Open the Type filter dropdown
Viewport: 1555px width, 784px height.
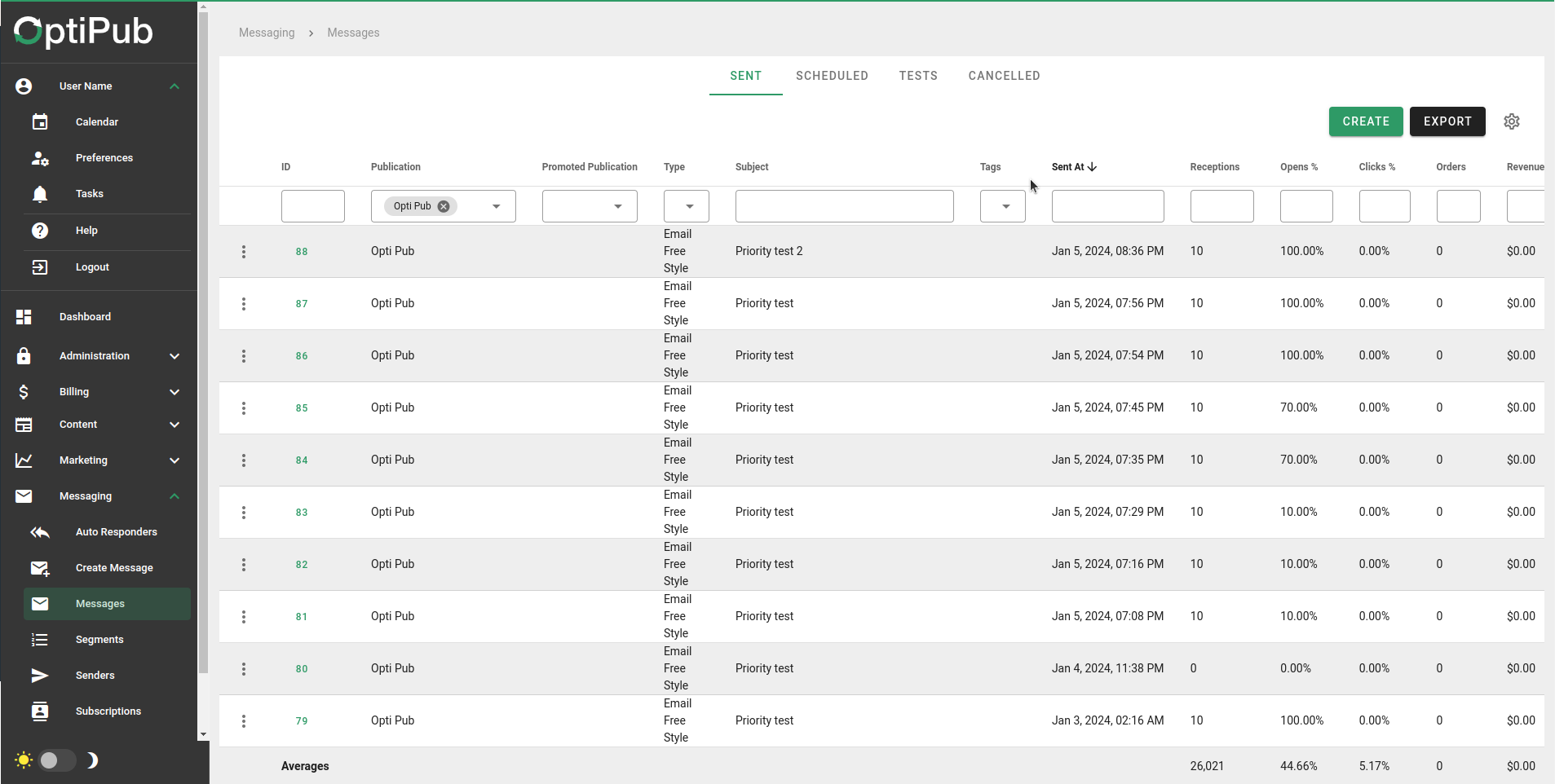click(687, 206)
